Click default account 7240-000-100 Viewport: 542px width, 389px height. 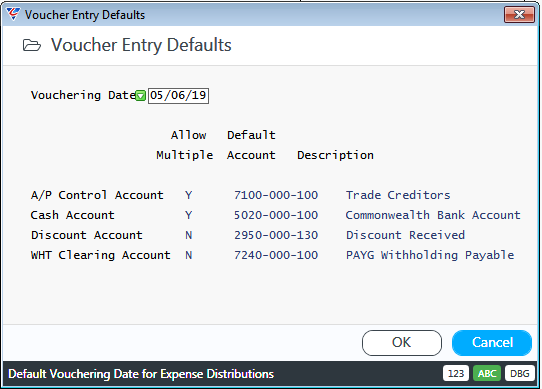276,256
